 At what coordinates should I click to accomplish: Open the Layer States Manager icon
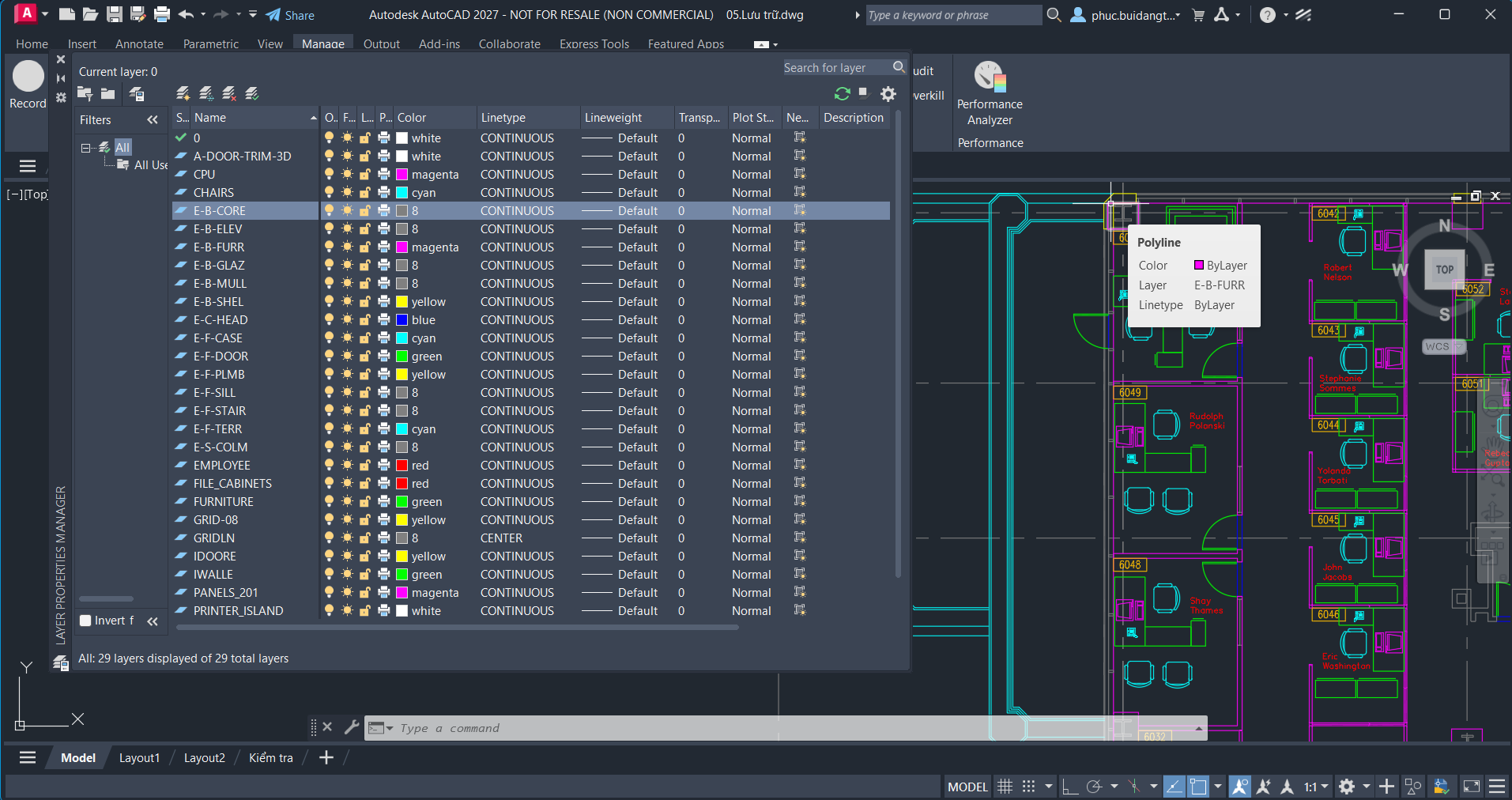pyautogui.click(x=136, y=94)
